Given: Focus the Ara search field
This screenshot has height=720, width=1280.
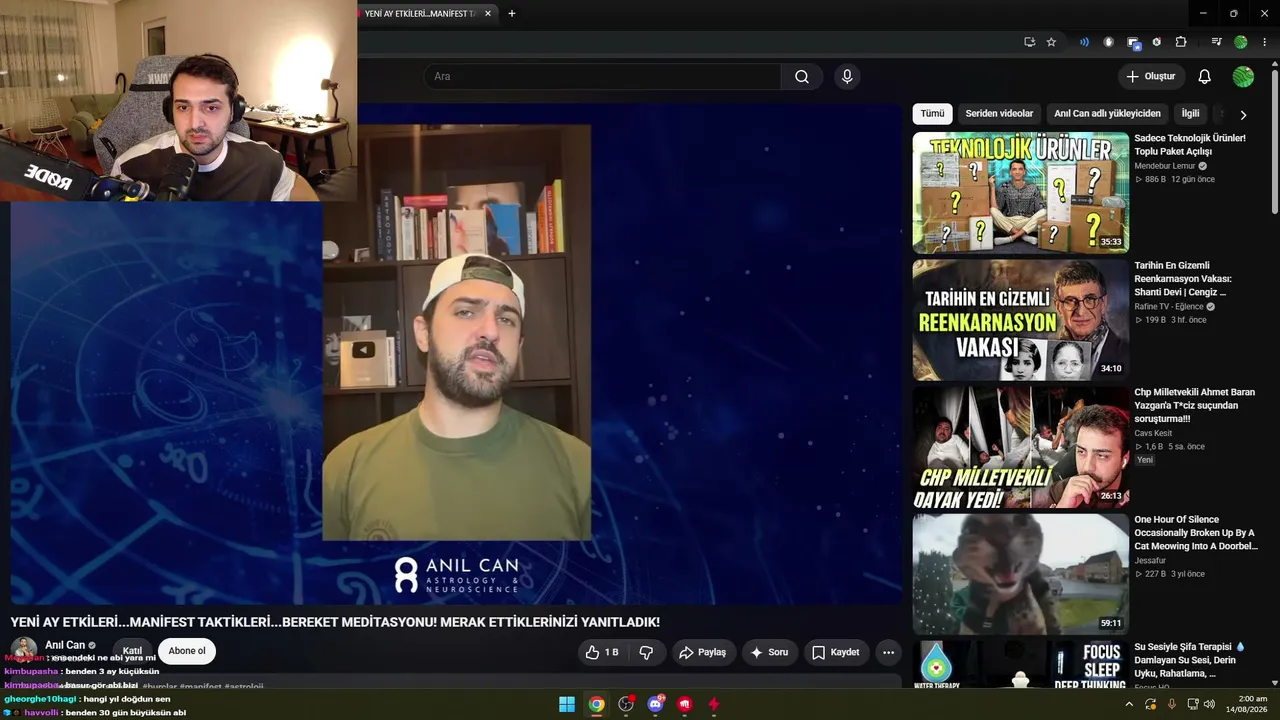Looking at the screenshot, I should (603, 77).
